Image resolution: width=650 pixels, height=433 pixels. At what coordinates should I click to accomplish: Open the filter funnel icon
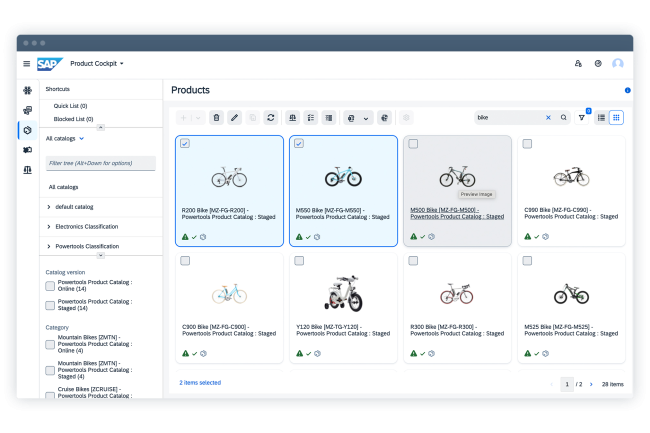(582, 117)
